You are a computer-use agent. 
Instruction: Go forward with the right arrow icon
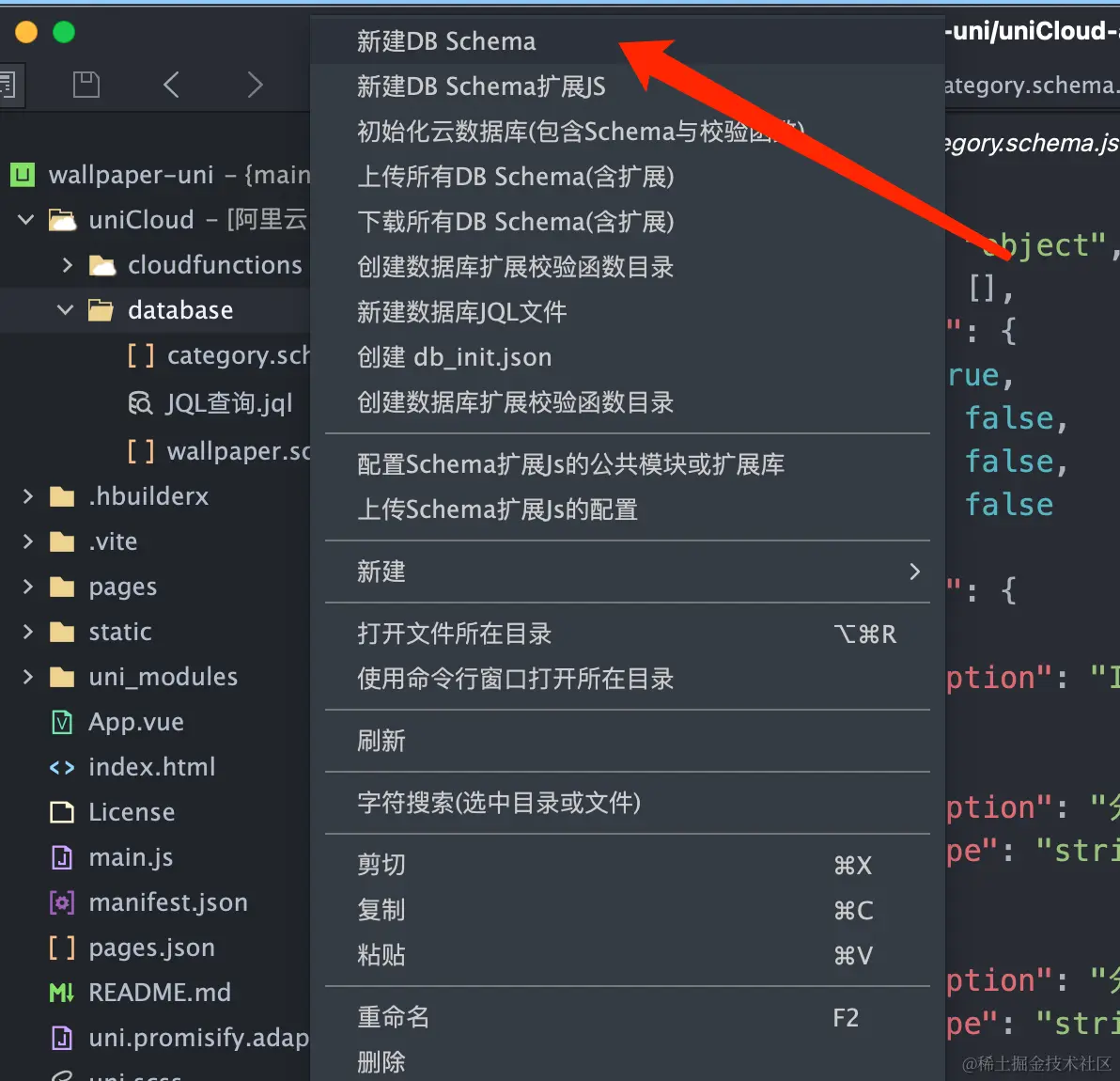click(255, 85)
